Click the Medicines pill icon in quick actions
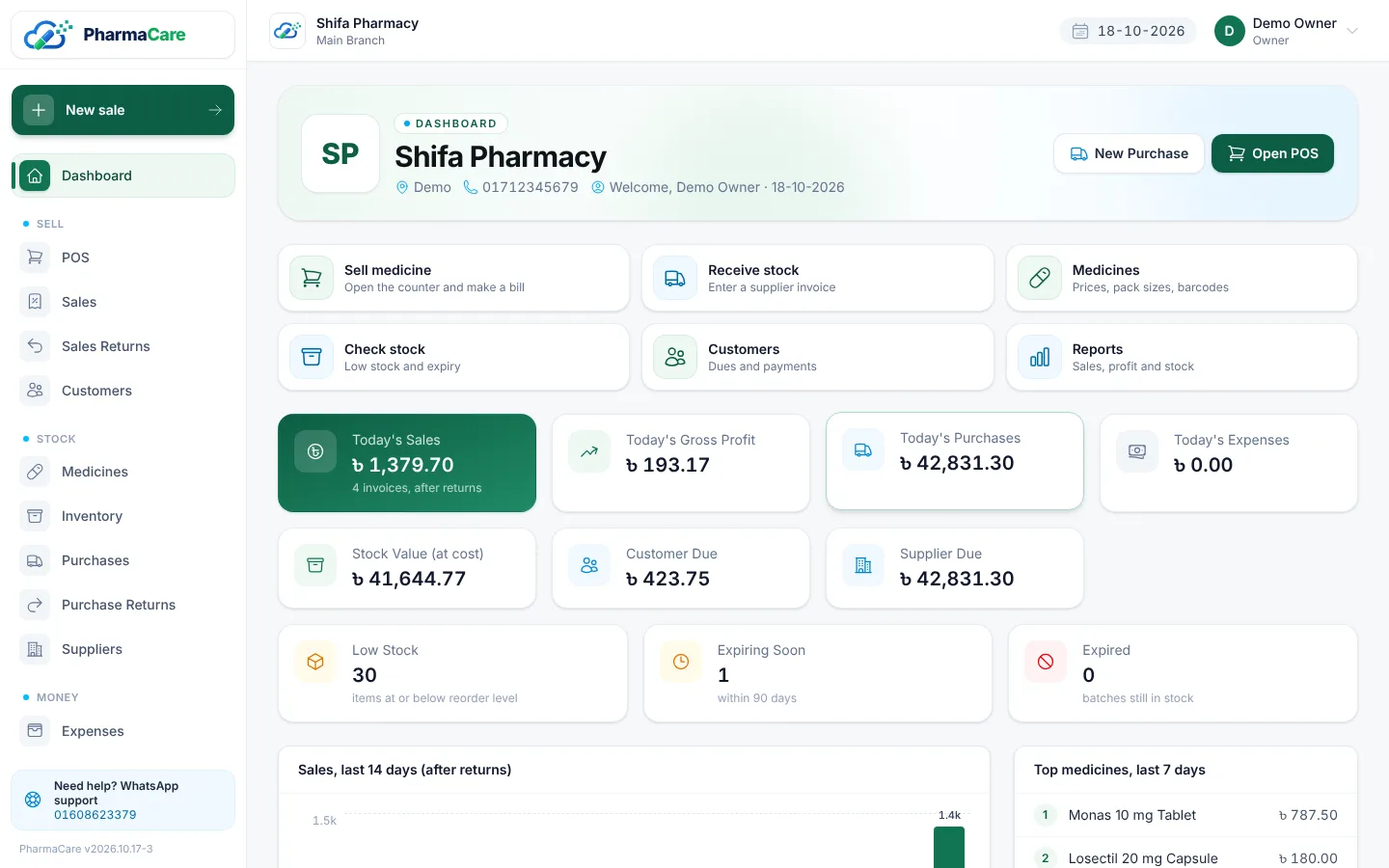Screen dimensions: 1389x868 (x=1040, y=278)
